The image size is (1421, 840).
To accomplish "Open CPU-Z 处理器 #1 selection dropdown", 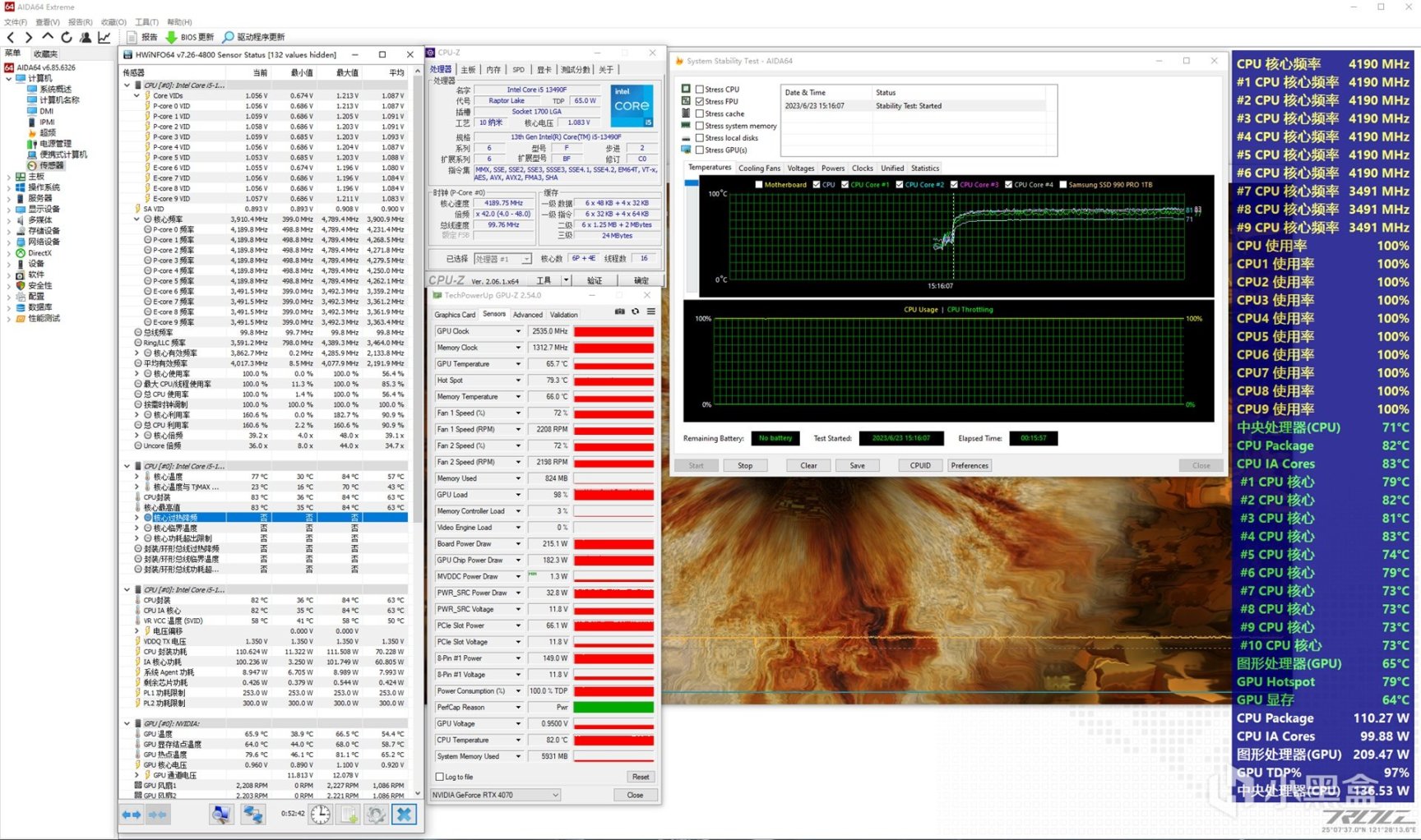I will [x=502, y=259].
